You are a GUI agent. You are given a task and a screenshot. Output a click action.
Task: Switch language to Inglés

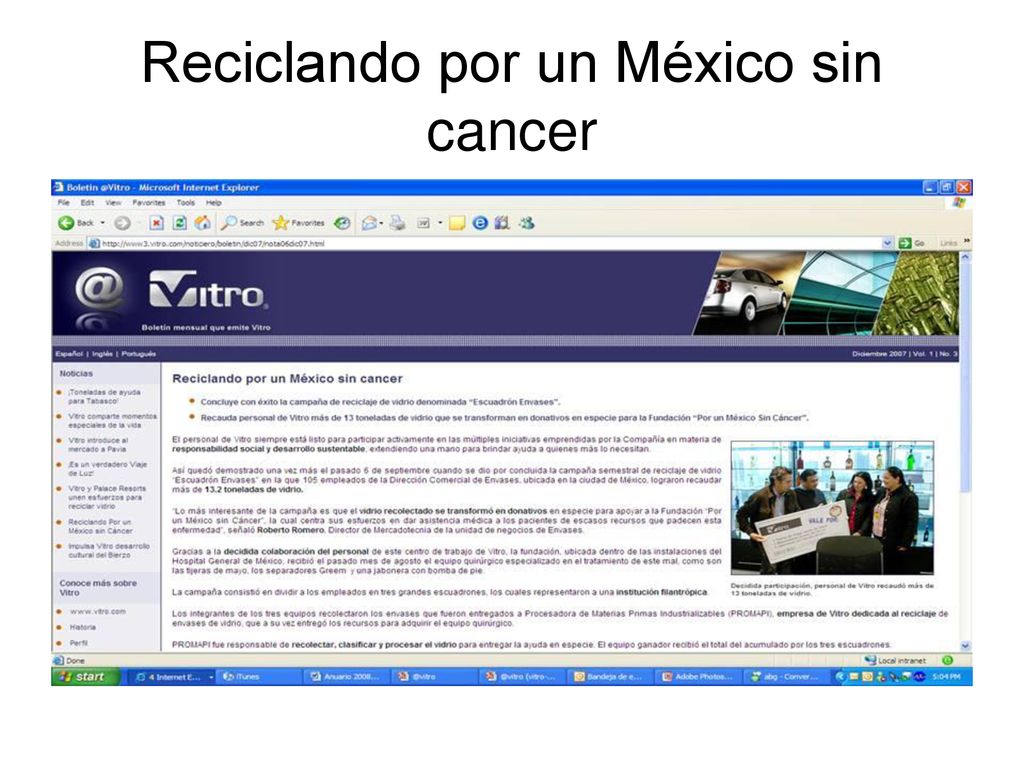[103, 354]
